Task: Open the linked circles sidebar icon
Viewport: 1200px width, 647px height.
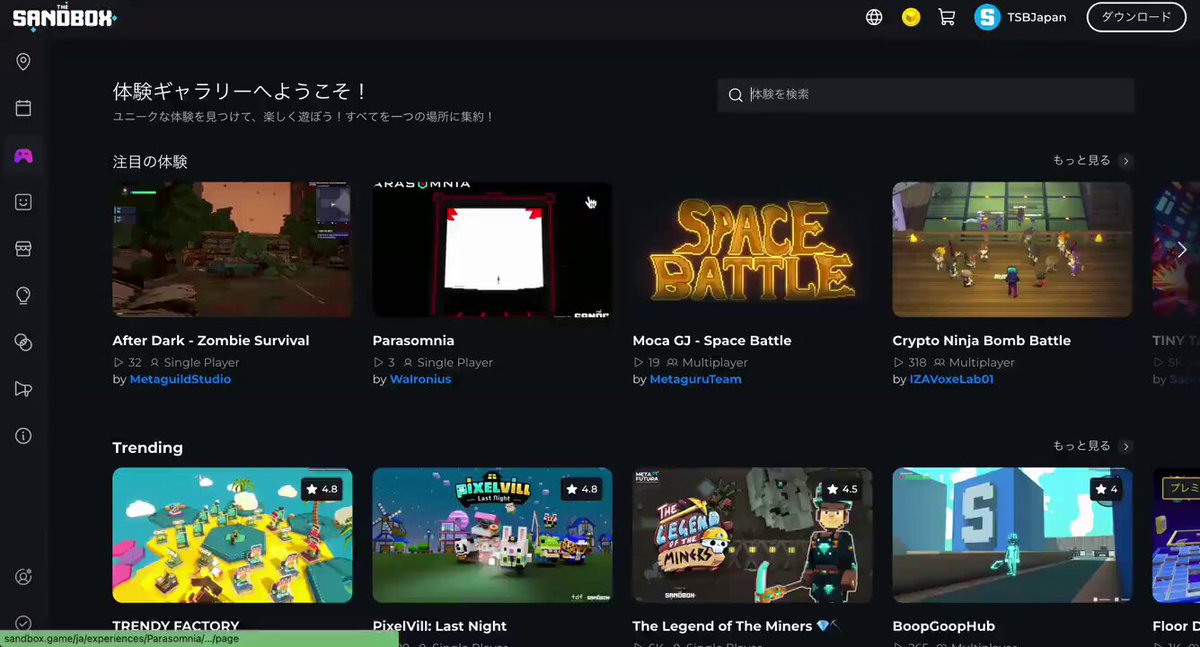Action: [23, 342]
